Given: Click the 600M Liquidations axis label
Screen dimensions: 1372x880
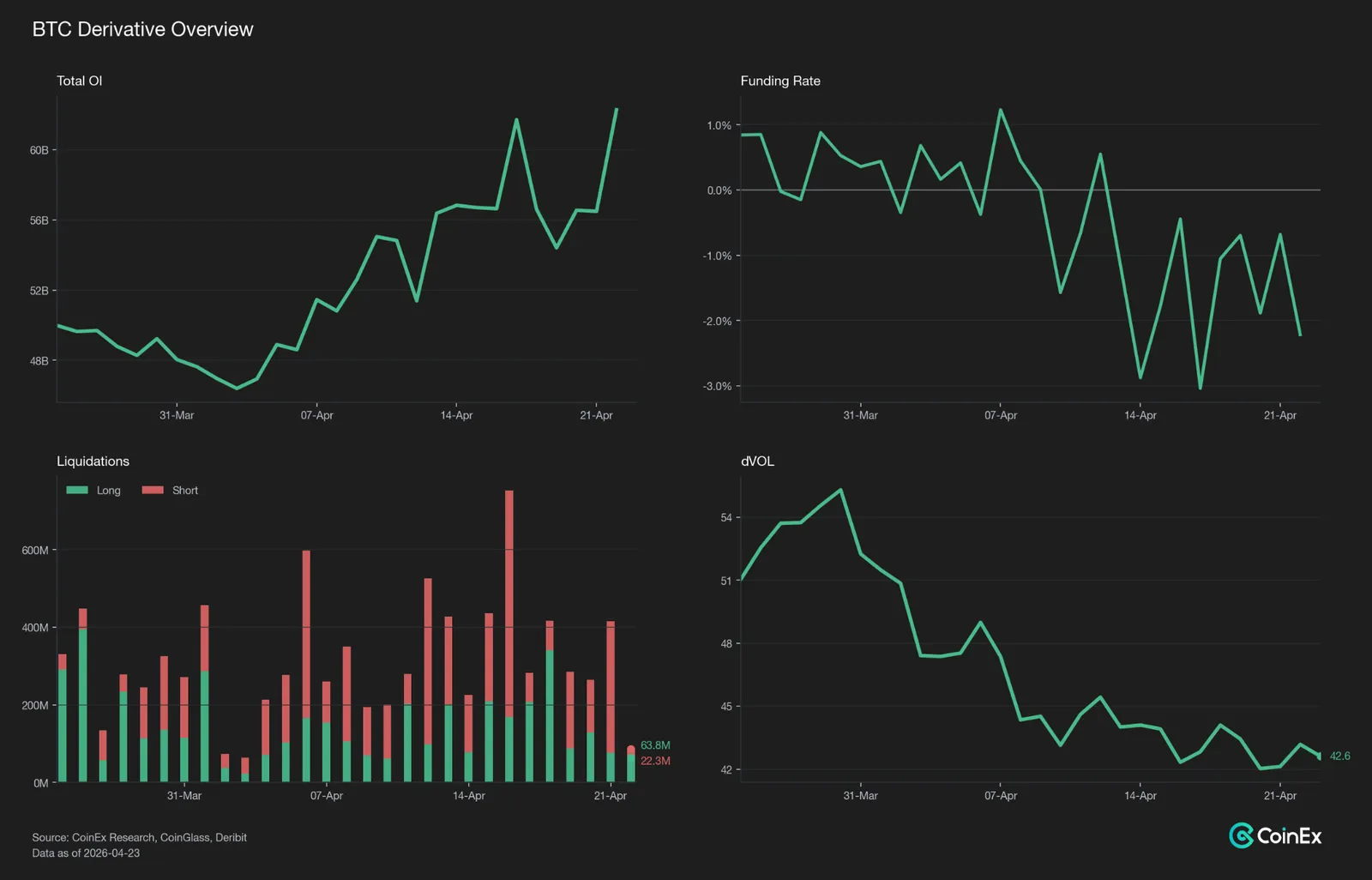Looking at the screenshot, I should coord(35,551).
